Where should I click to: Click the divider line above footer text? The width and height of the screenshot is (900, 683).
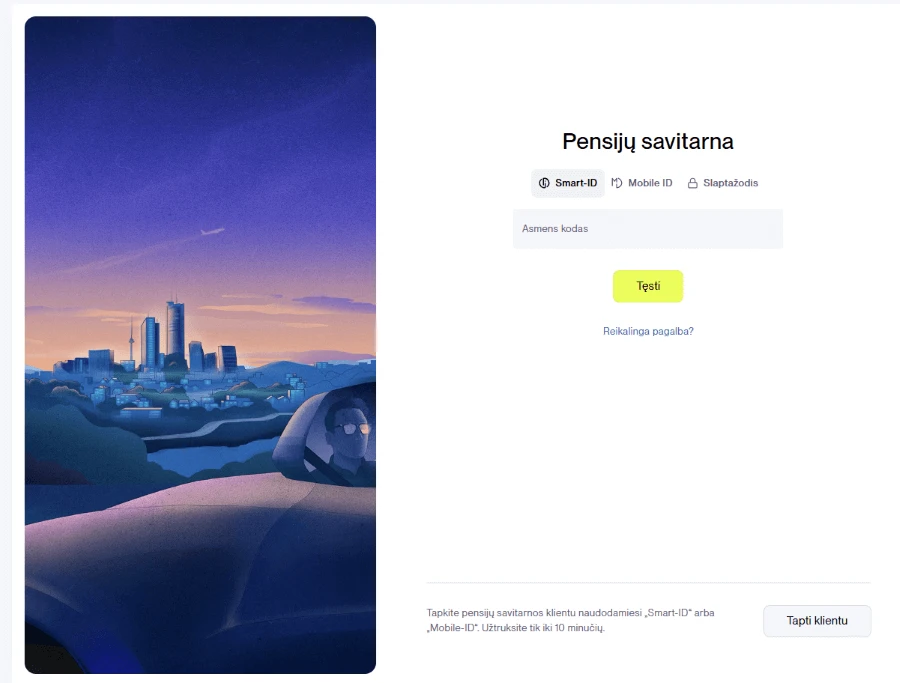pos(648,583)
